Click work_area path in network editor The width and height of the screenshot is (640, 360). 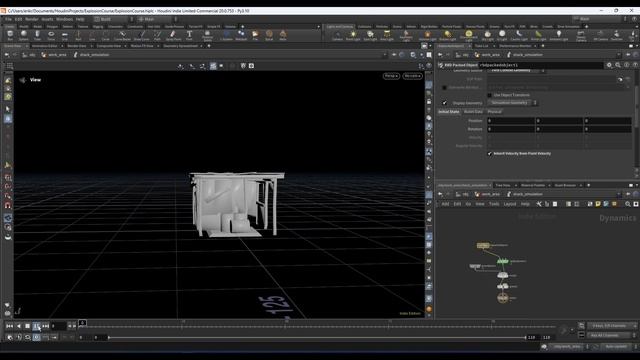(x=491, y=194)
